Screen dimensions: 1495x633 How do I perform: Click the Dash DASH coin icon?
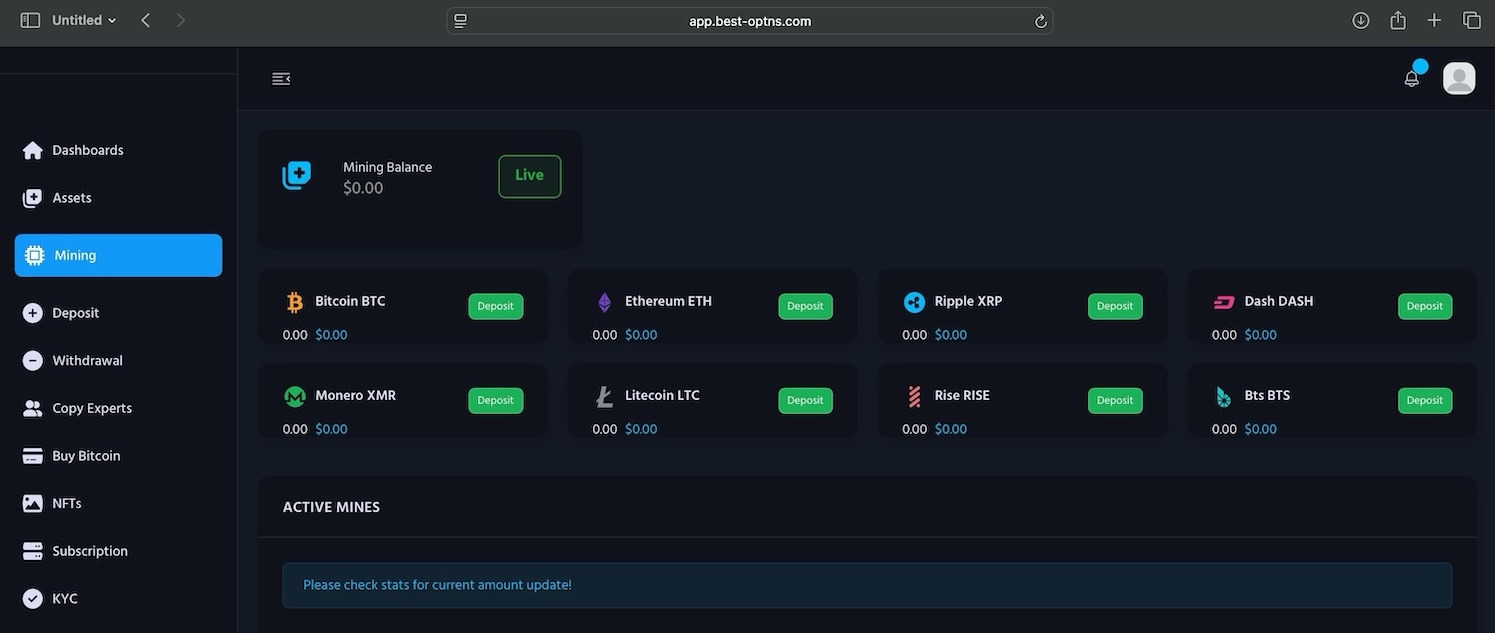tap(1224, 302)
